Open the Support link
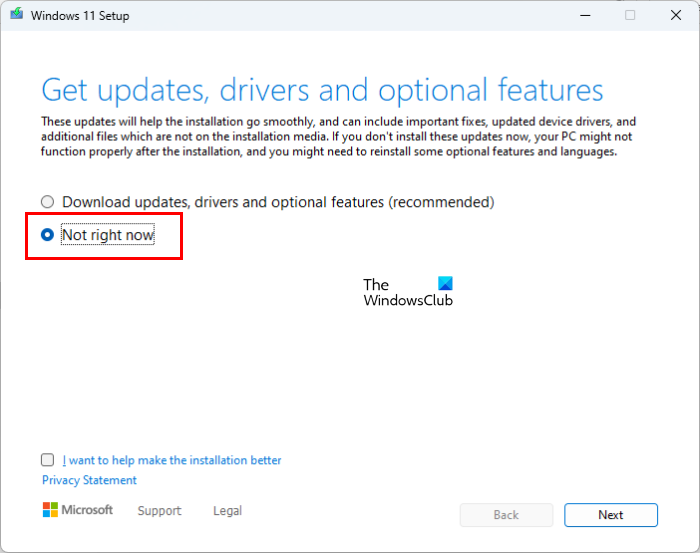700x553 pixels. pos(159,510)
